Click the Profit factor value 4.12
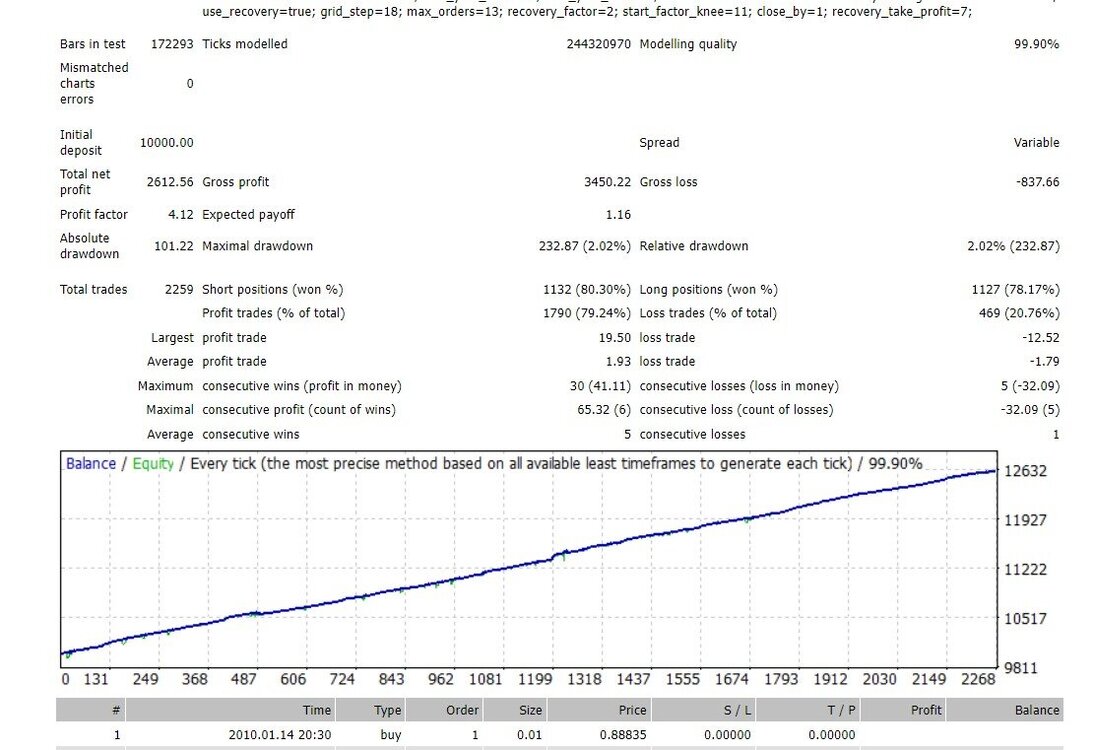This screenshot has width=1094, height=750. pyautogui.click(x=181, y=215)
